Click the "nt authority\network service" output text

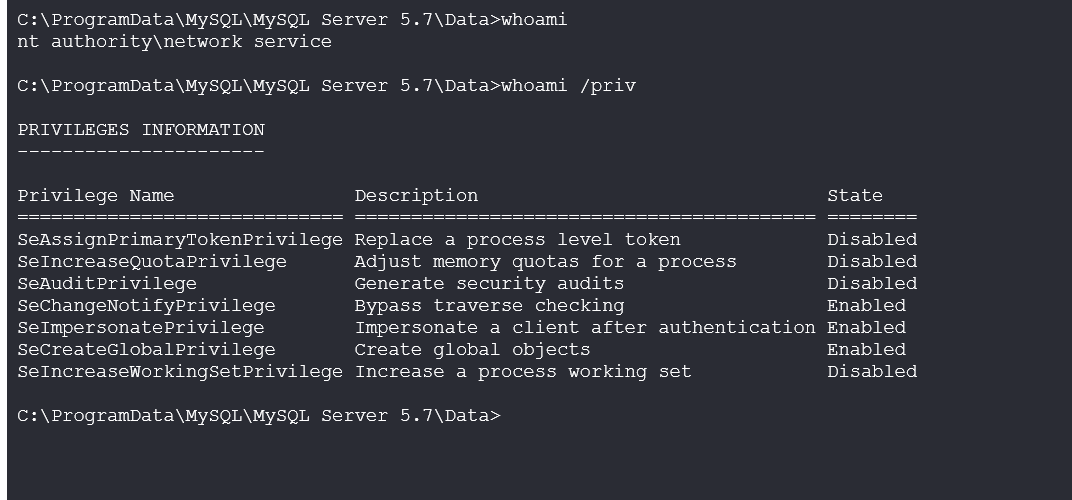(x=174, y=42)
